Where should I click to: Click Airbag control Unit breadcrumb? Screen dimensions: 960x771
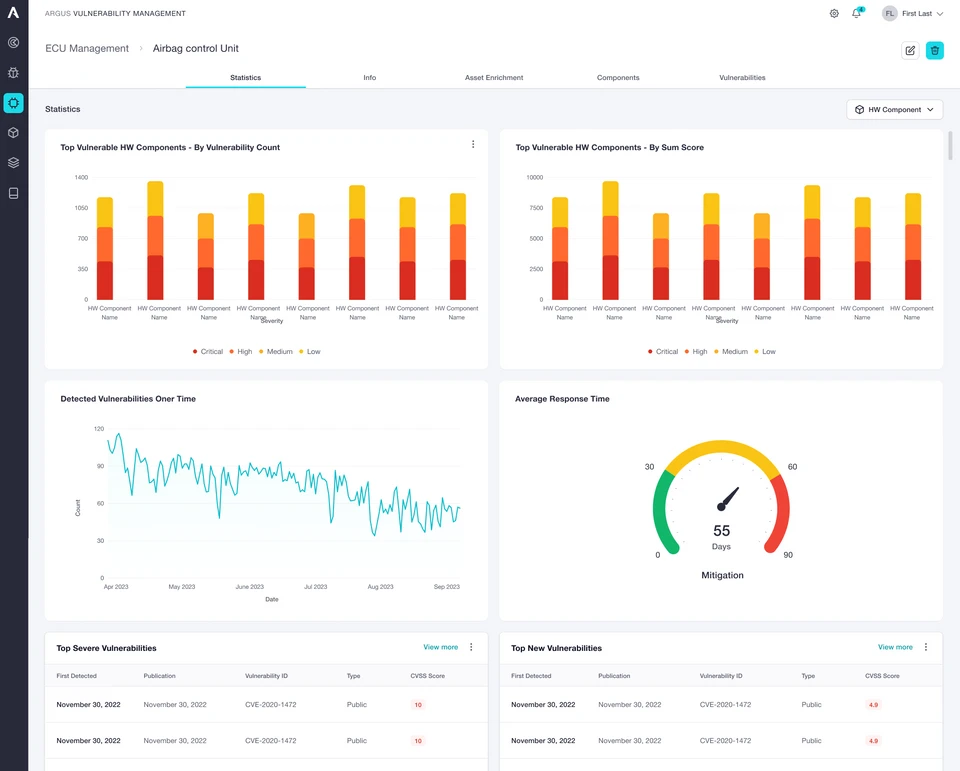pos(196,48)
